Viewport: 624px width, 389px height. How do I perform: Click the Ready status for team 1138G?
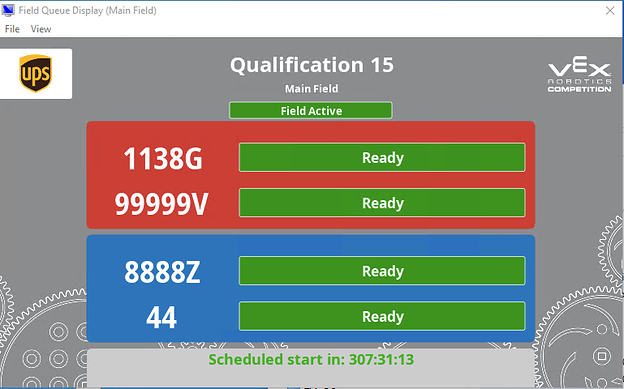pos(382,158)
